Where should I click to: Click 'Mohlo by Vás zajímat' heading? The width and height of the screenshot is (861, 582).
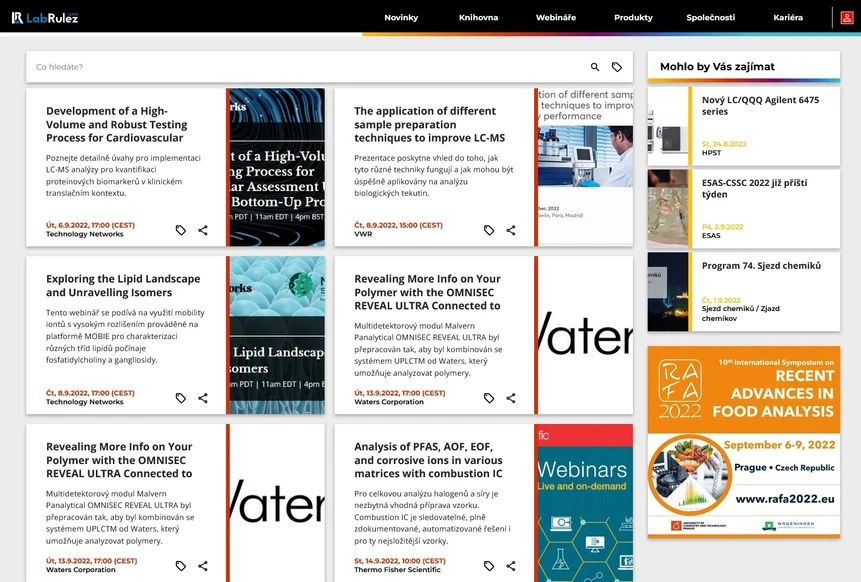pyautogui.click(x=717, y=66)
